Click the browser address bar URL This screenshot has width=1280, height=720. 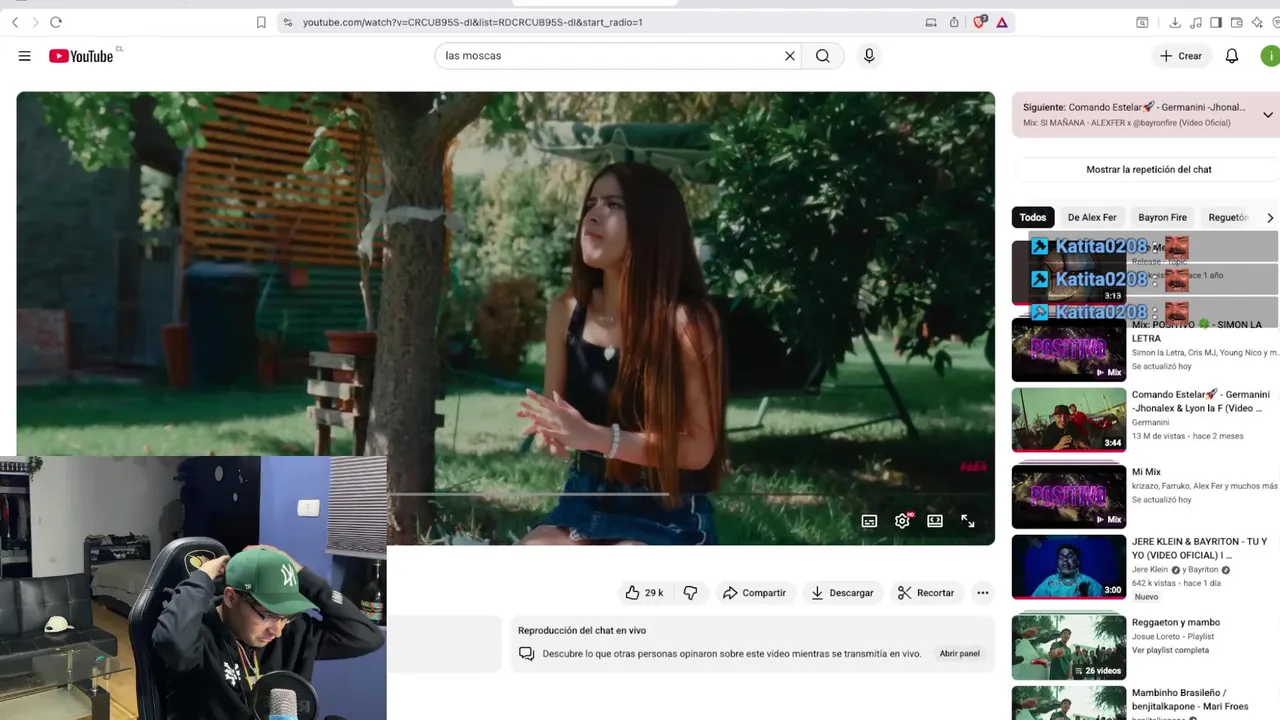(473, 22)
